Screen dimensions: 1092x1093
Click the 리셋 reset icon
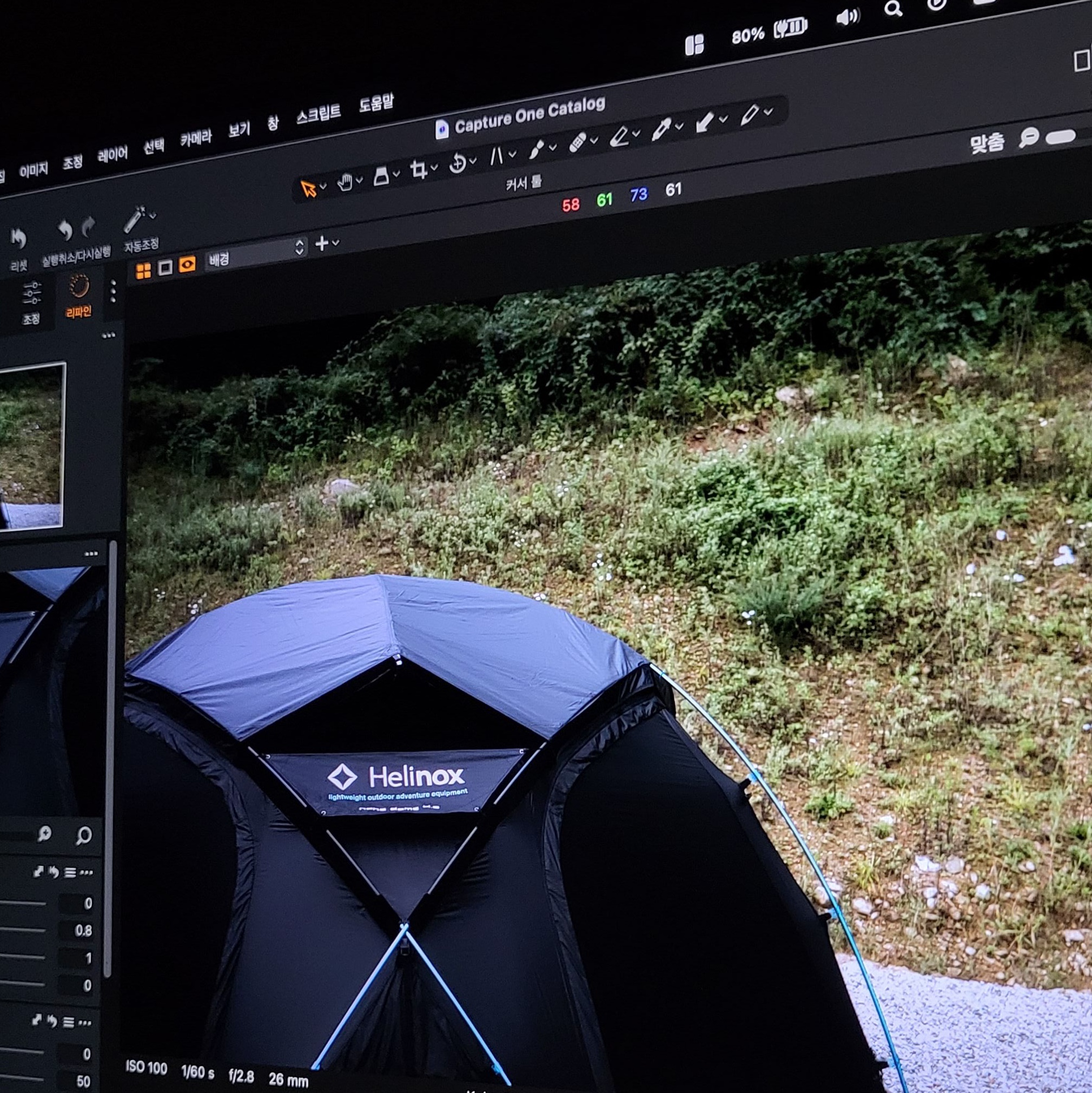19,238
